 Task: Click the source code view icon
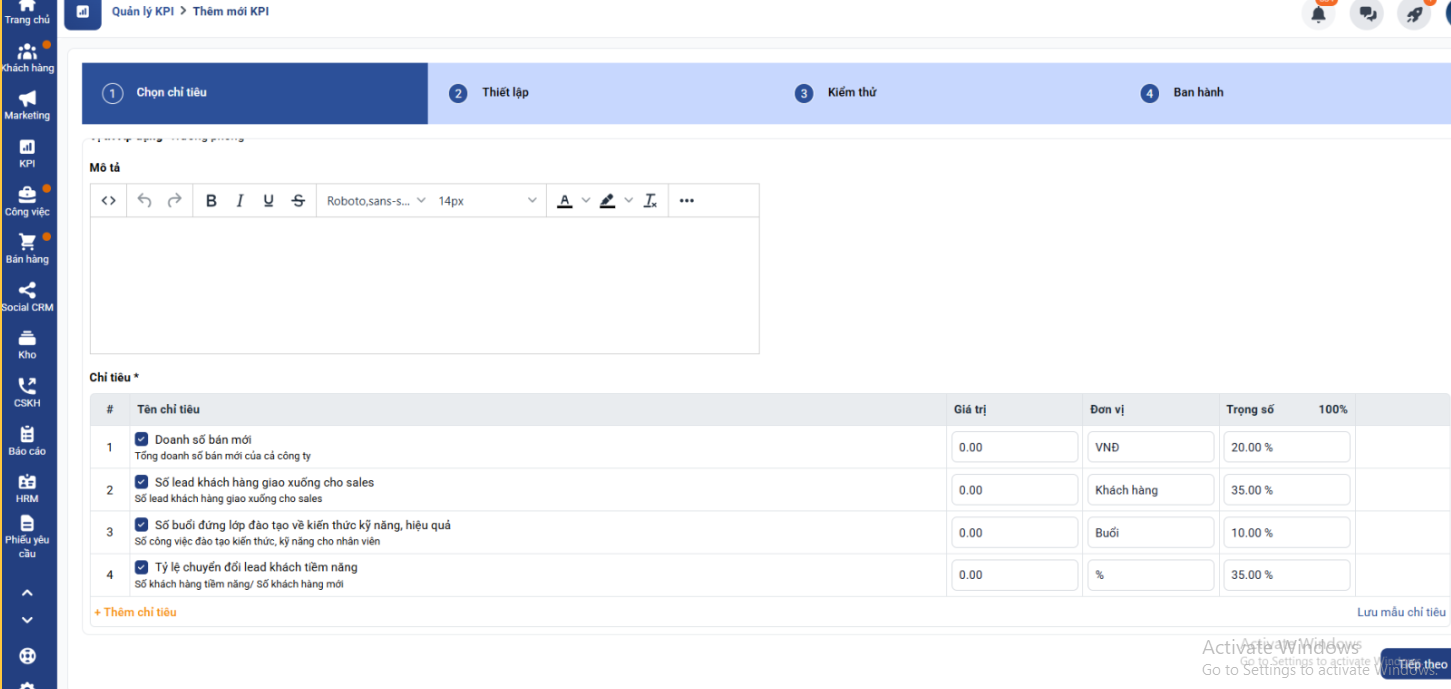(x=109, y=201)
